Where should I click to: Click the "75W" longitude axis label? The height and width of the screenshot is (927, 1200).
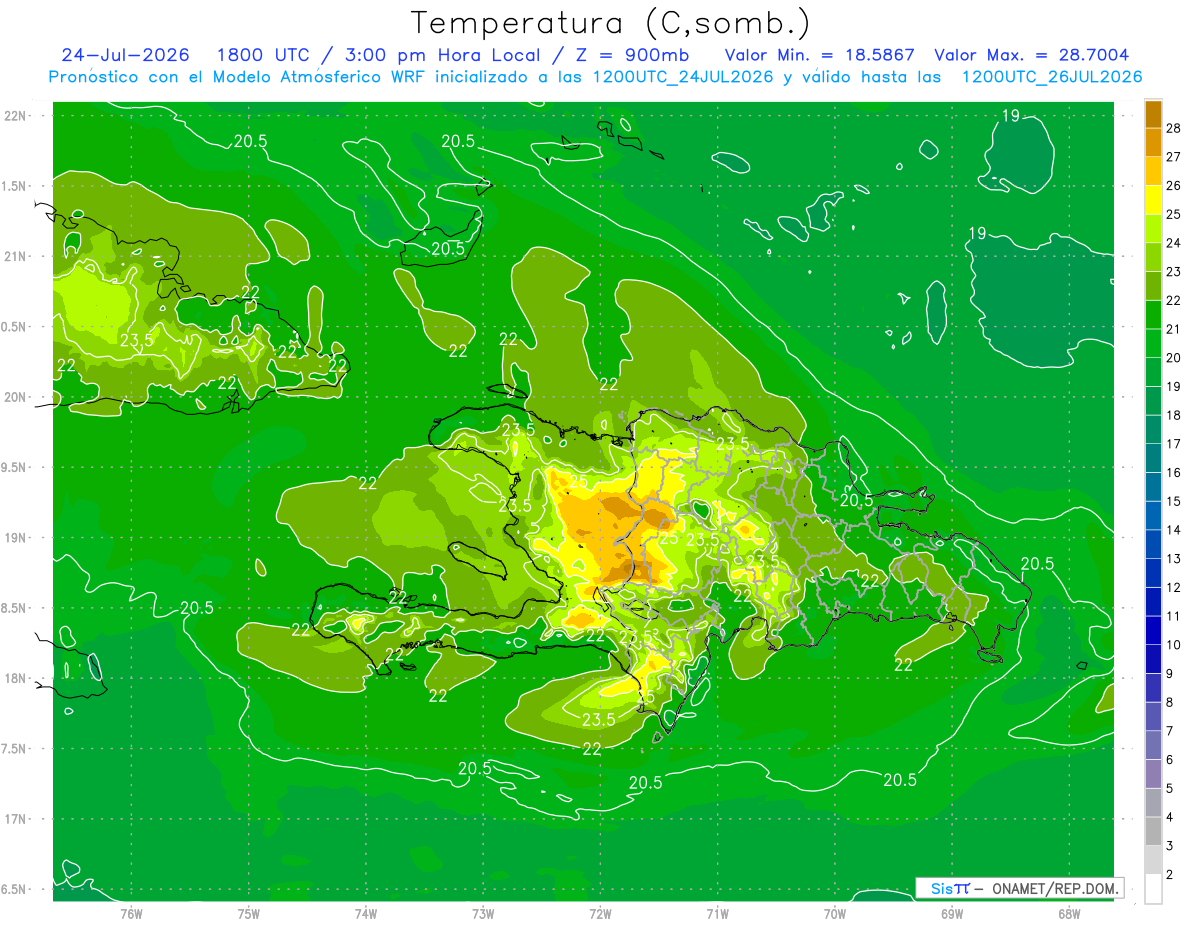(249, 914)
